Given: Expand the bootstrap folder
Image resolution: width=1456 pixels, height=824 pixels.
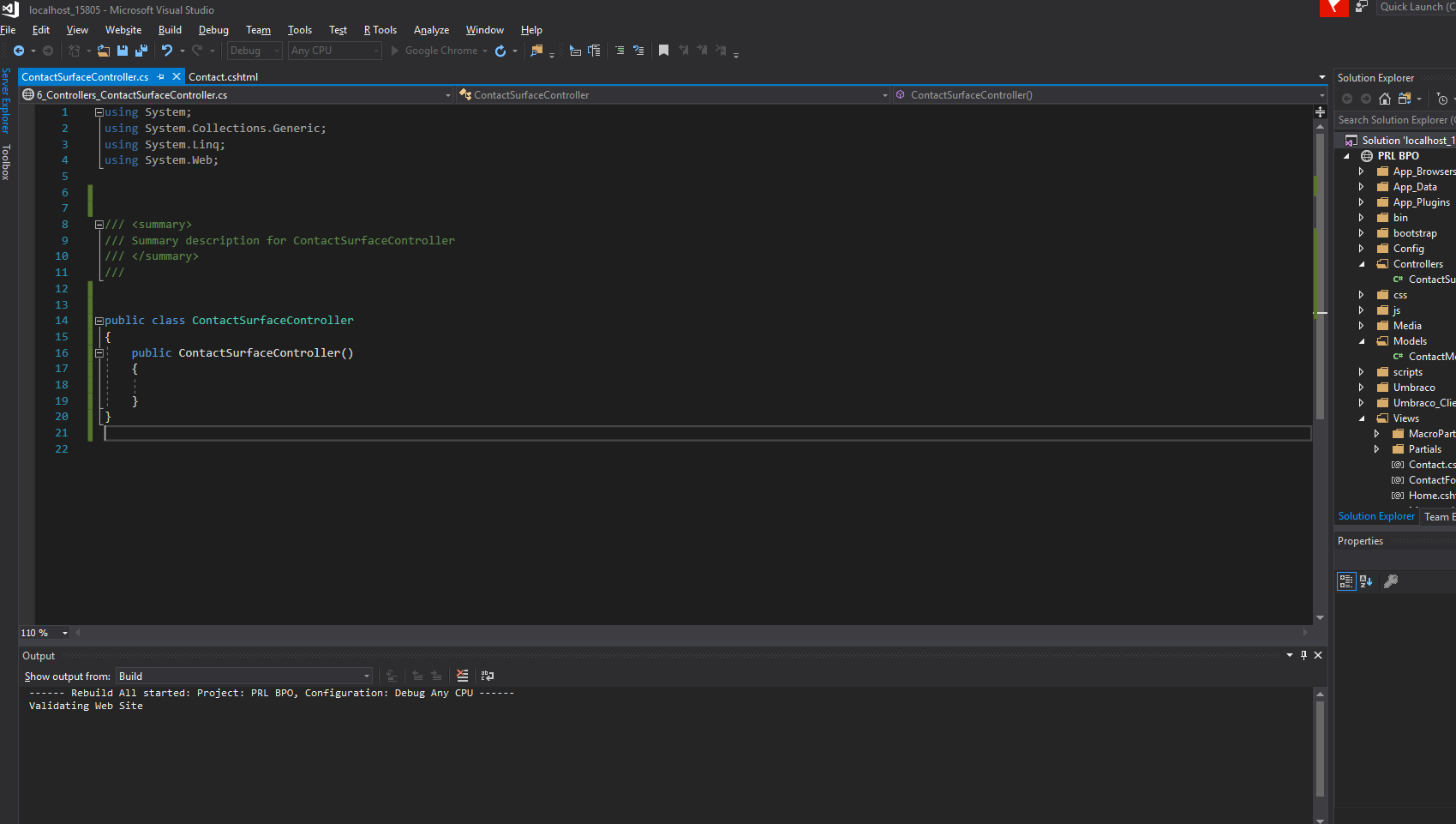Looking at the screenshot, I should click(x=1361, y=233).
